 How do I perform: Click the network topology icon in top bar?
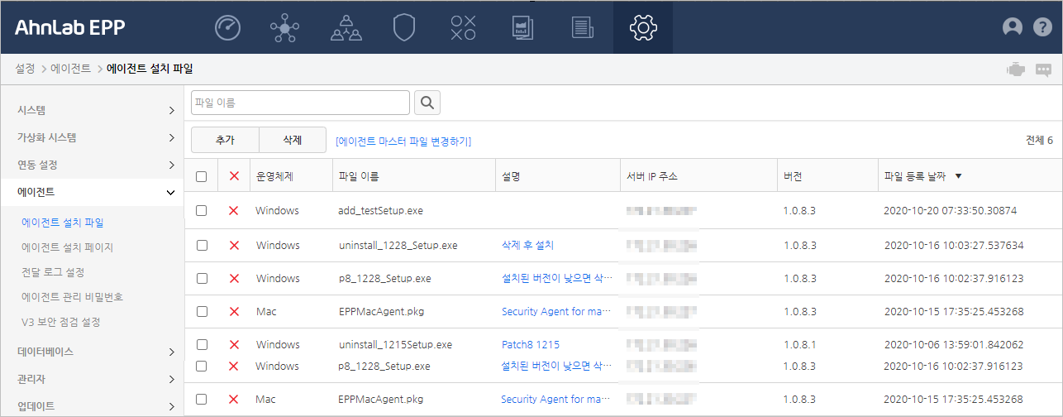tap(285, 28)
